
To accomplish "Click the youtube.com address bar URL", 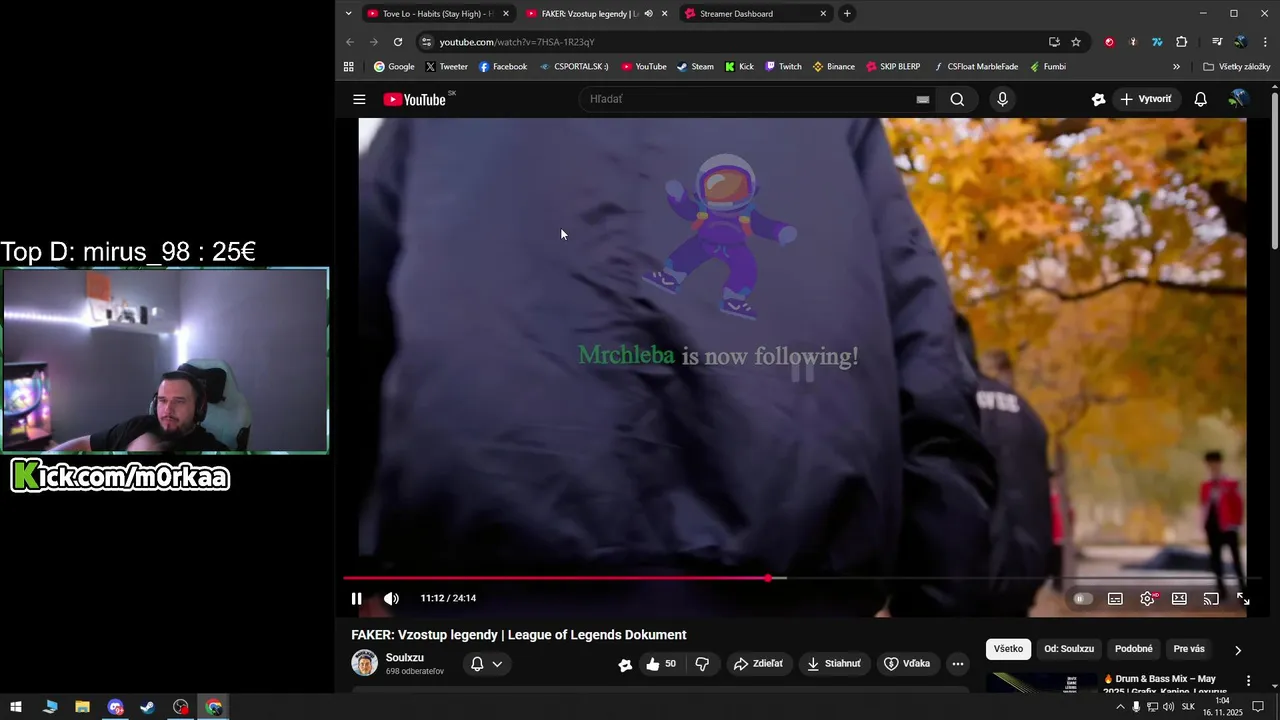I will click(x=517, y=42).
